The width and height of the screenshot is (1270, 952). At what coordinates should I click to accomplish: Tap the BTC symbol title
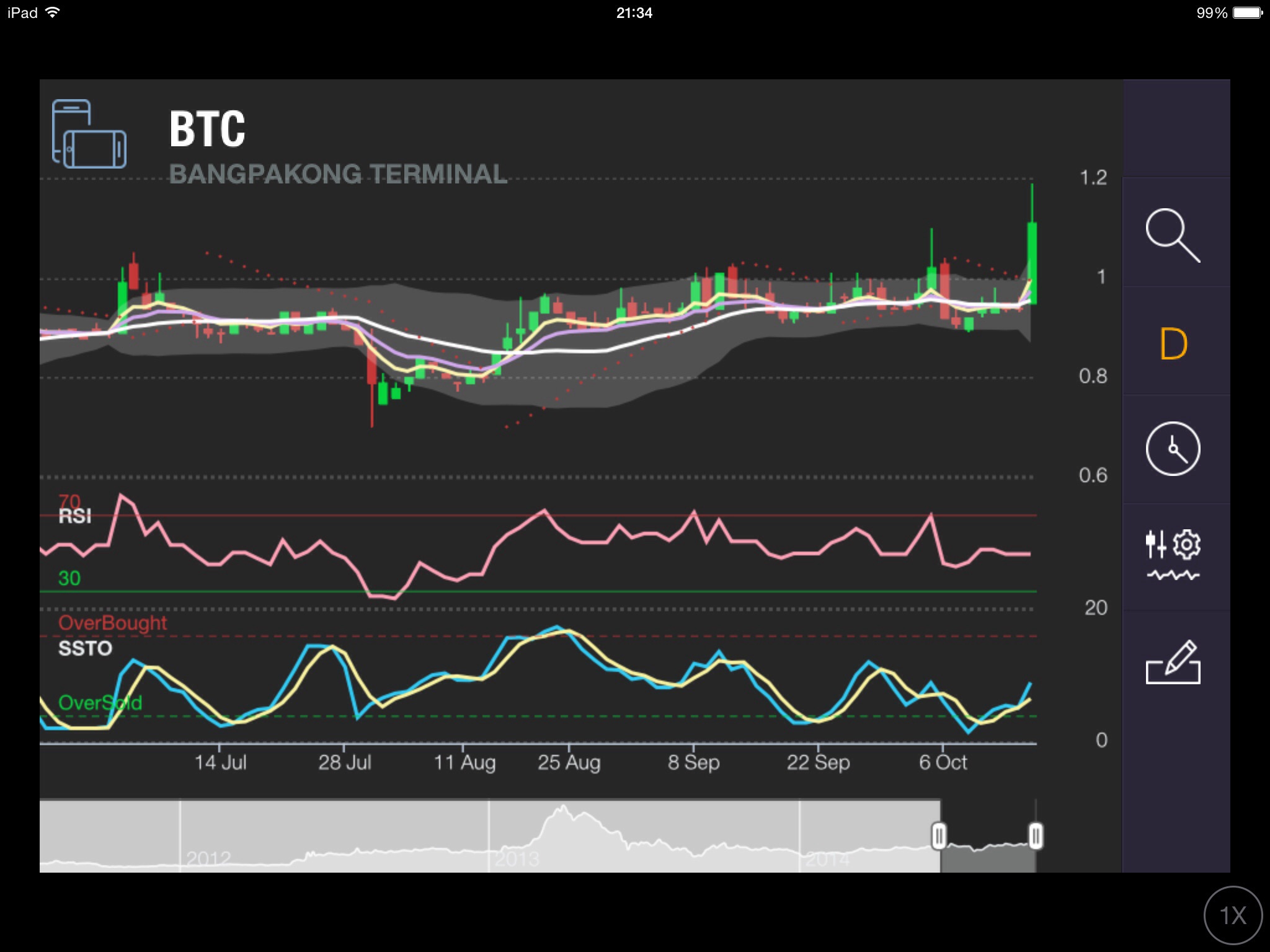tap(207, 129)
